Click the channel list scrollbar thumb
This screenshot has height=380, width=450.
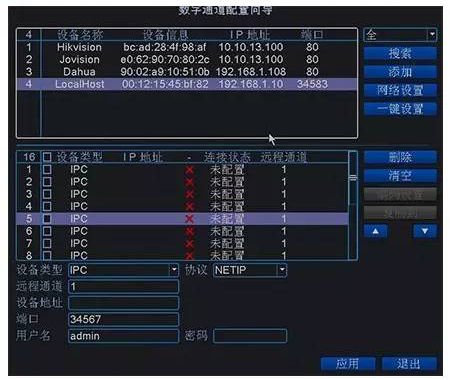353,178
